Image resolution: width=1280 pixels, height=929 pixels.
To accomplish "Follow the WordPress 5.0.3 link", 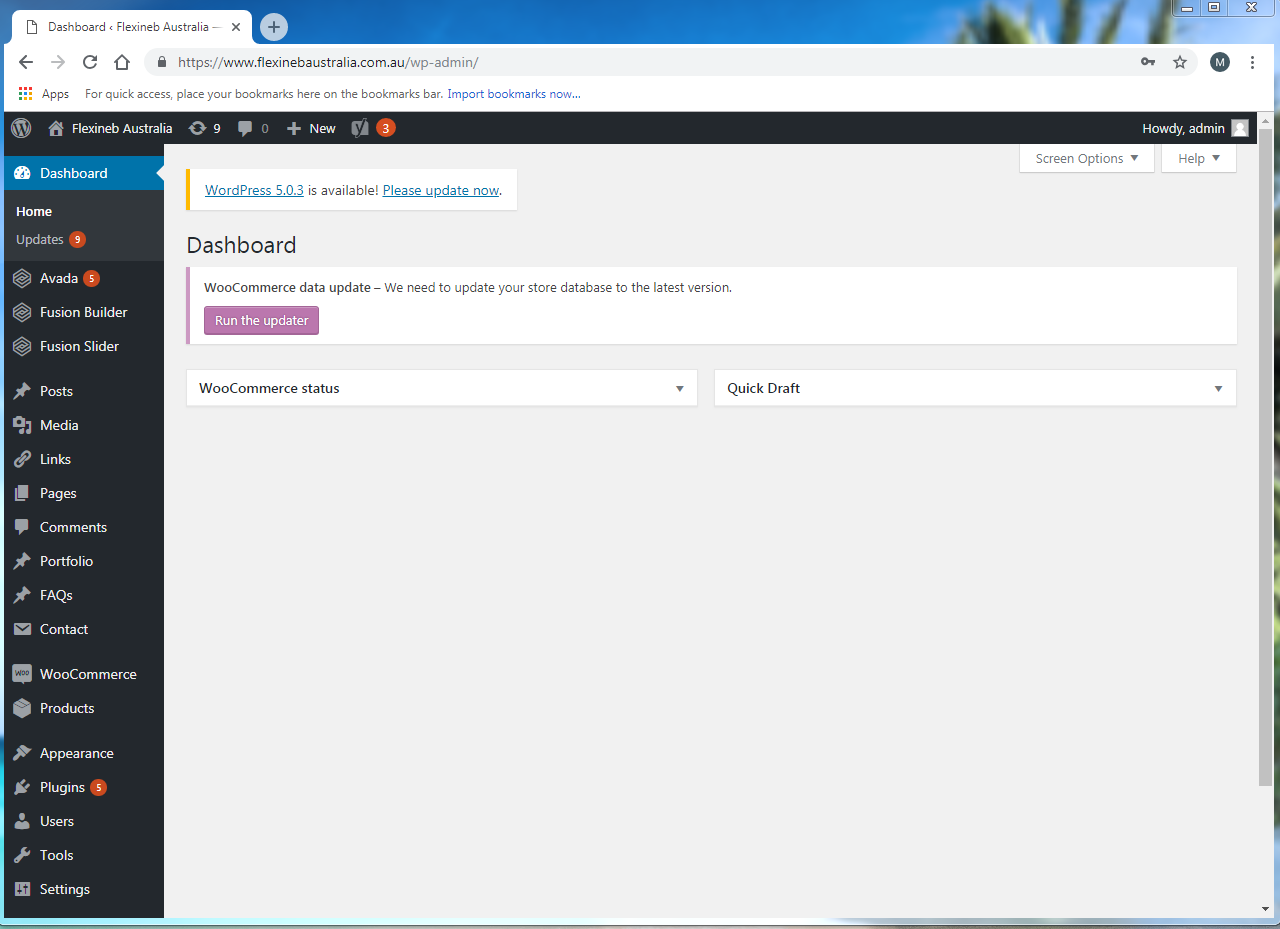I will (x=254, y=190).
